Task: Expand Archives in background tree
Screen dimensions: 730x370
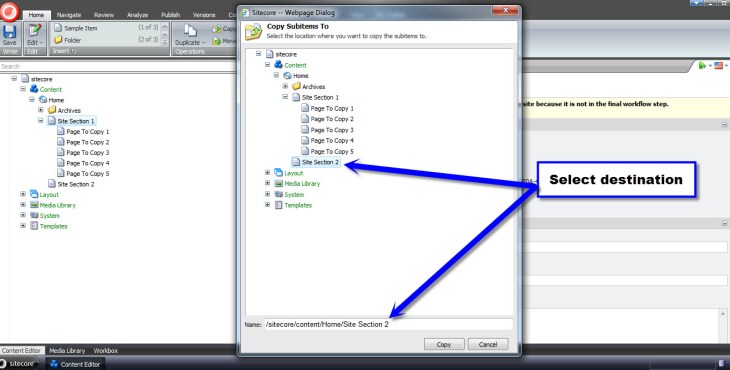Action: tap(41, 110)
